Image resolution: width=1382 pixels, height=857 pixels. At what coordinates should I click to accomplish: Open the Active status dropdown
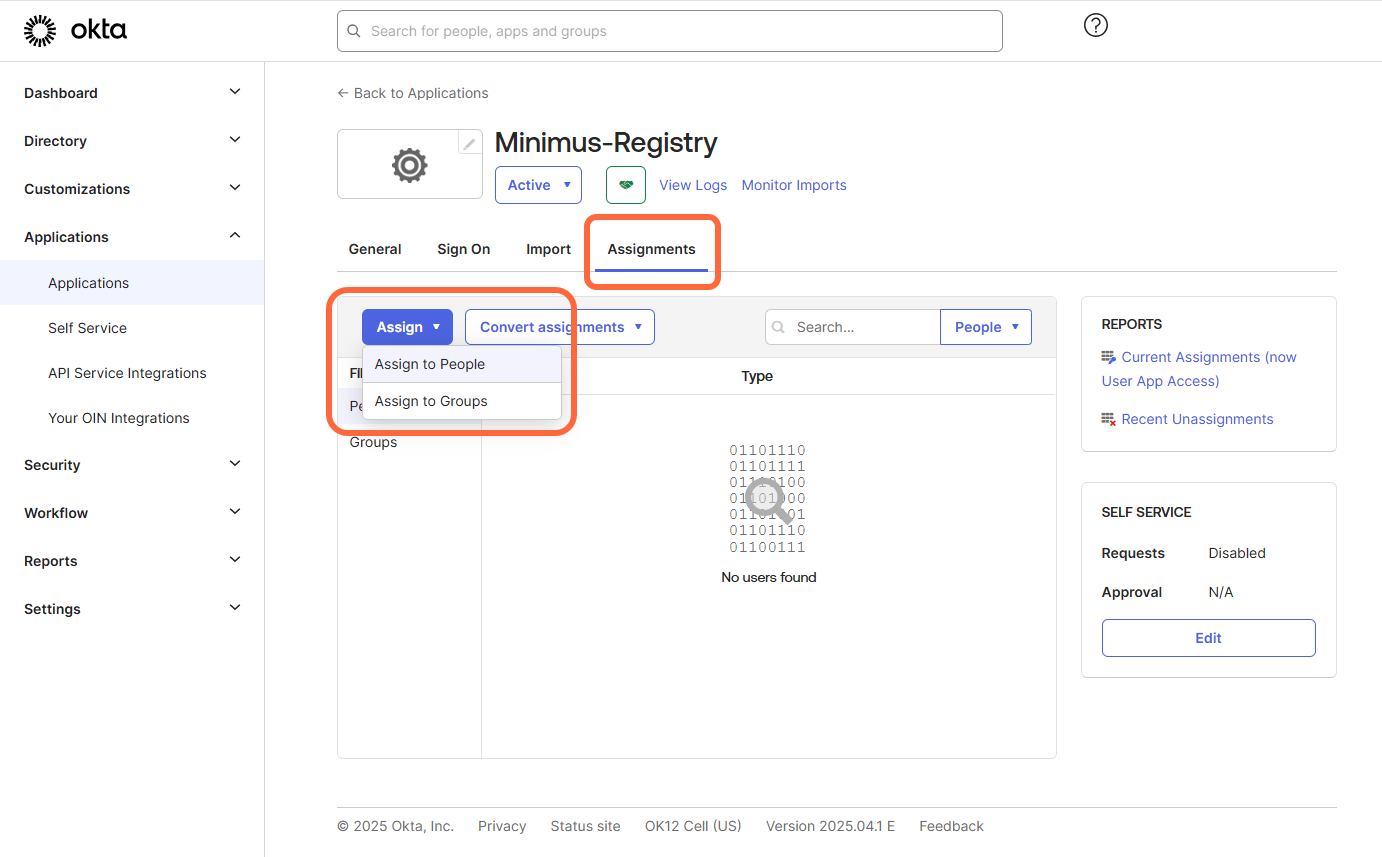click(x=538, y=185)
